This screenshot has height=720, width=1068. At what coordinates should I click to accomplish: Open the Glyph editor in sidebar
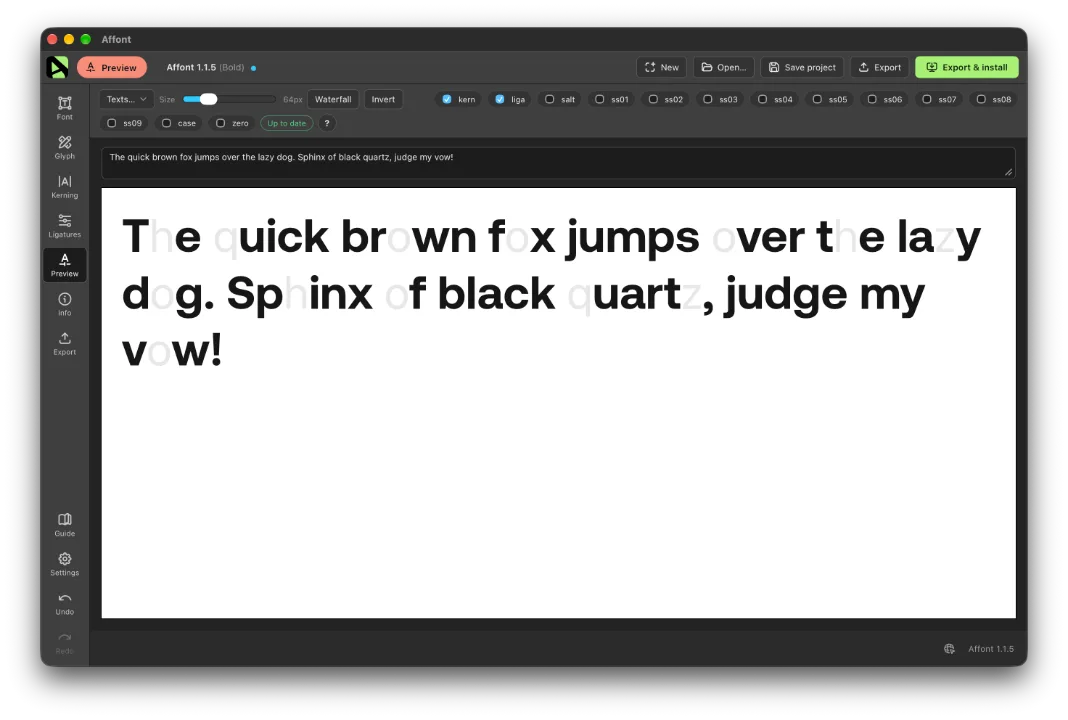[x=65, y=147]
